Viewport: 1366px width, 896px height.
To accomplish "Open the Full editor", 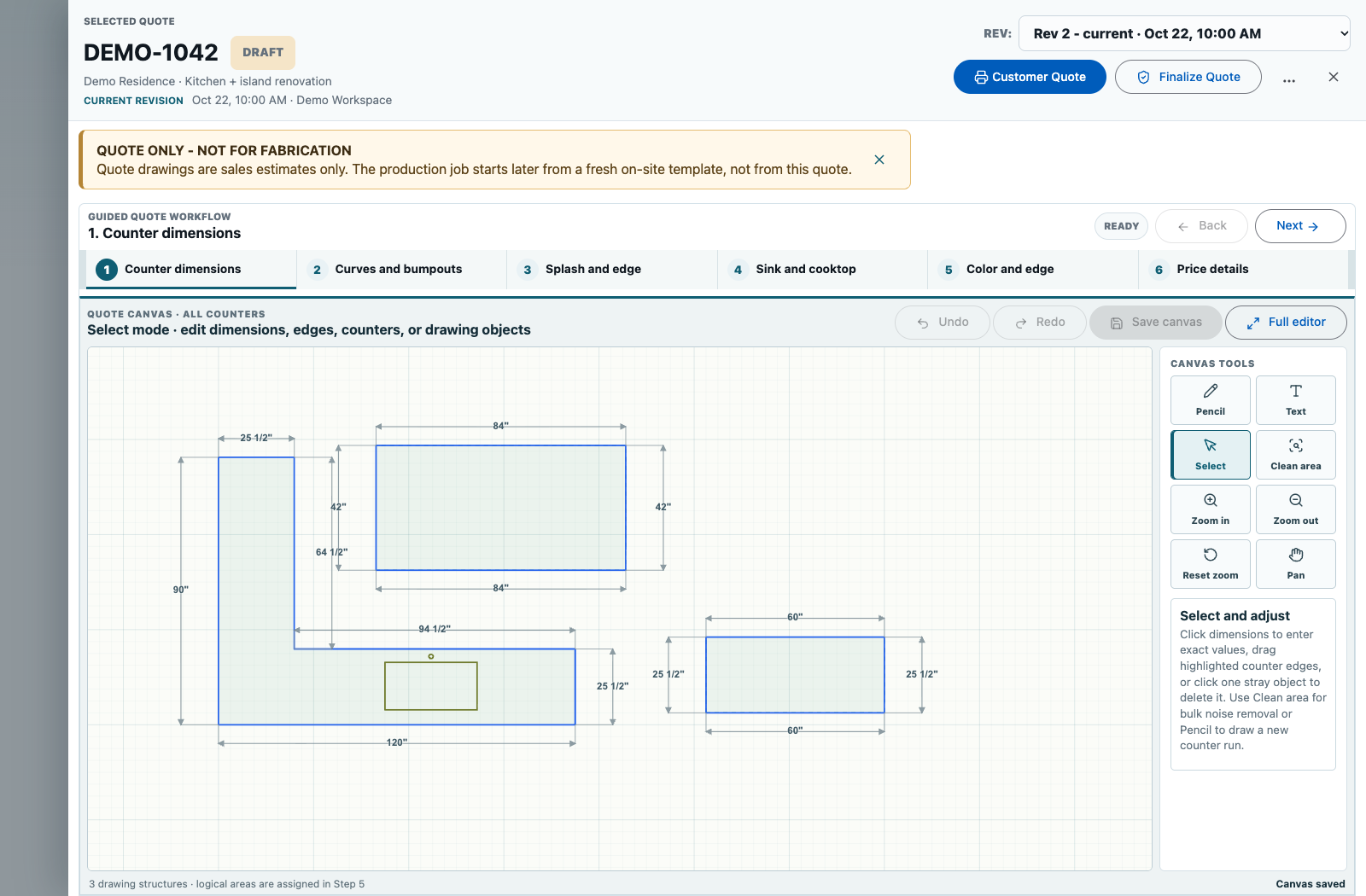I will [1286, 323].
